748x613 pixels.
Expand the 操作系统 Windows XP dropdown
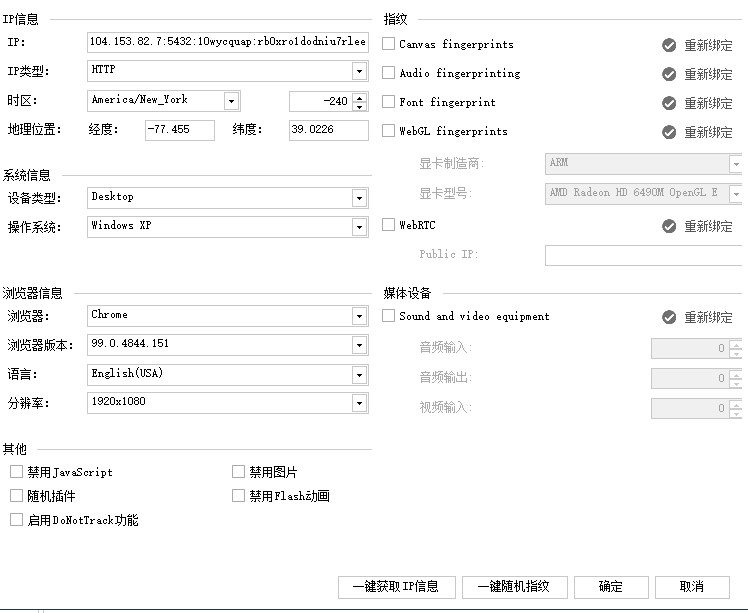[x=359, y=227]
